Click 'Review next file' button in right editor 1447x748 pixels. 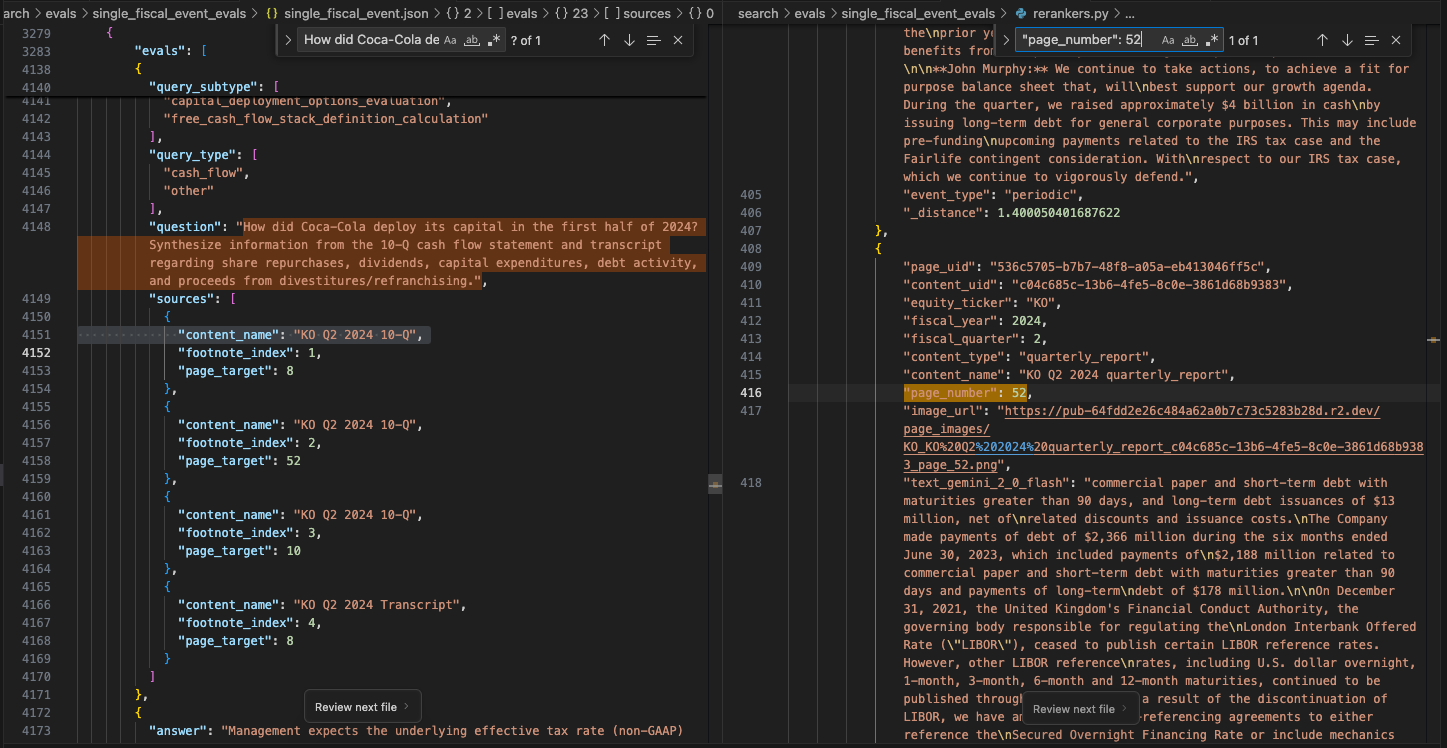[x=1081, y=709]
